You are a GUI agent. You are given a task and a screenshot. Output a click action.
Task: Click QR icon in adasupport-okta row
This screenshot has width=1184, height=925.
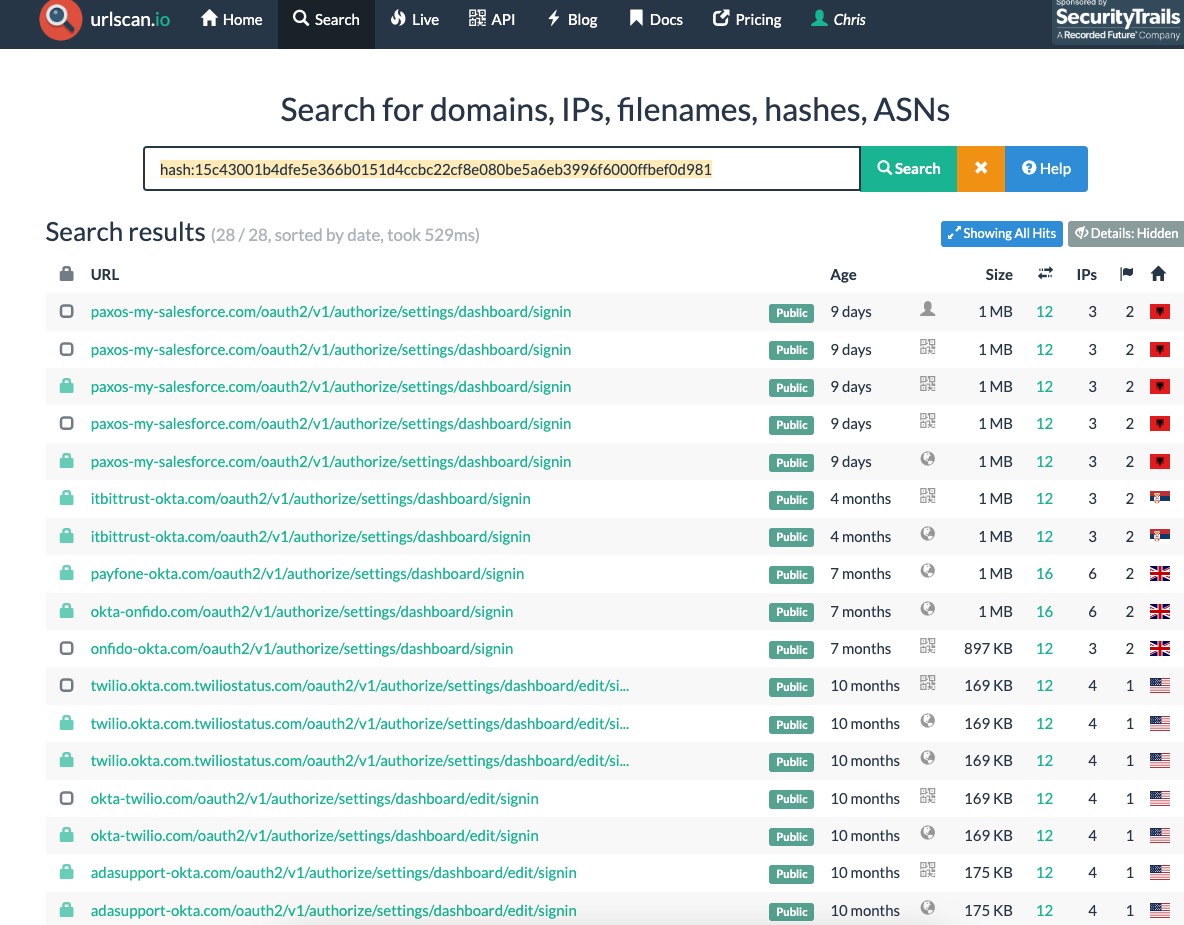click(x=928, y=870)
